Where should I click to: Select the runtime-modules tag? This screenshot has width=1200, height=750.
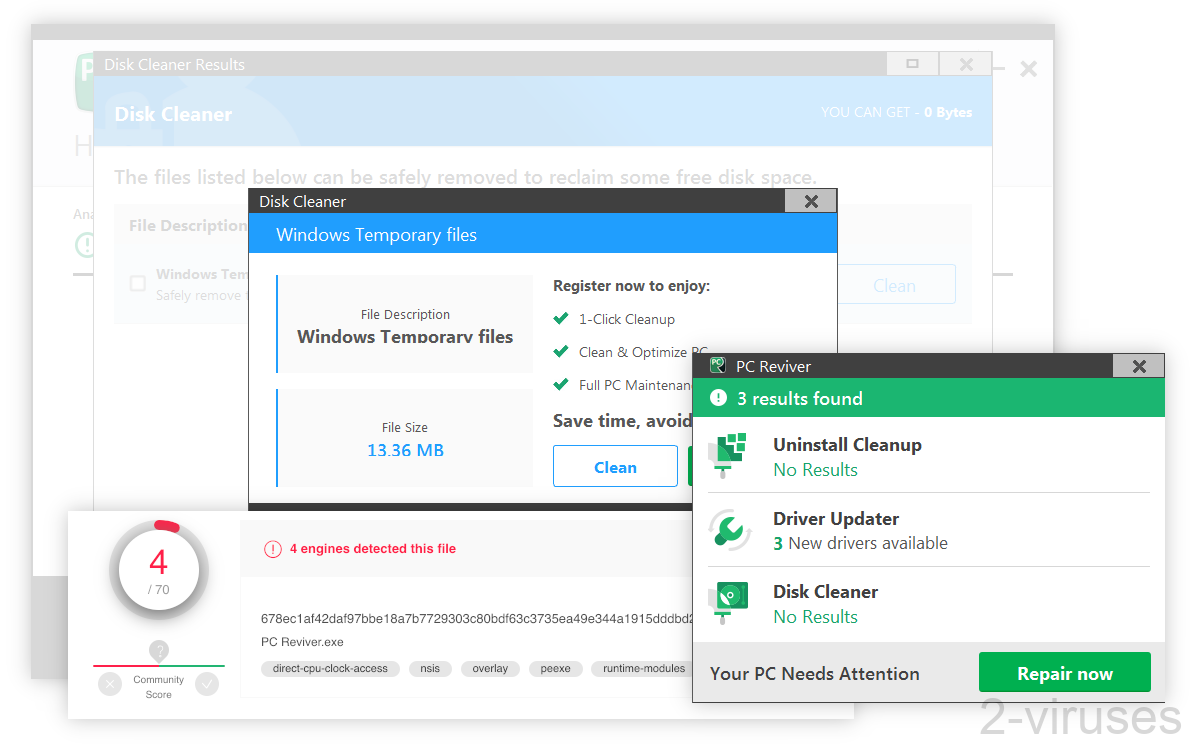point(643,669)
